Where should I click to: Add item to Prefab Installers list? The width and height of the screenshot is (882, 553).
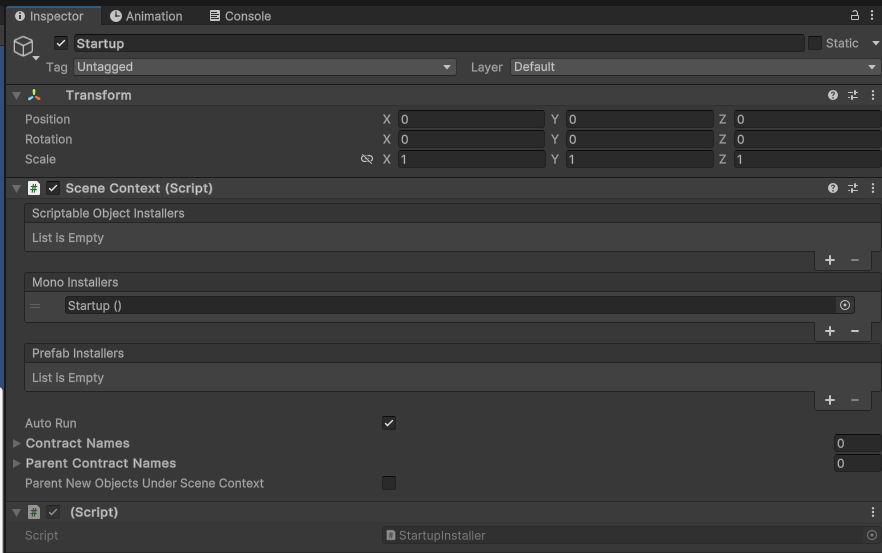click(x=830, y=400)
